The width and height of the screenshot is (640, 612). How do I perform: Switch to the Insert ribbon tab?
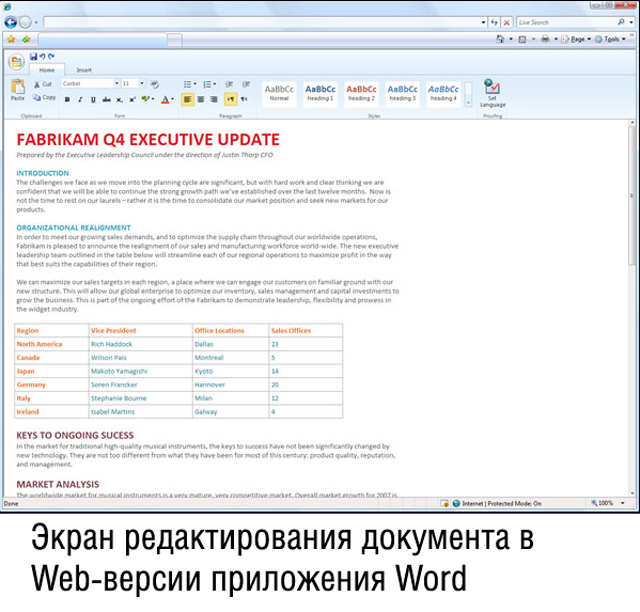84,70
